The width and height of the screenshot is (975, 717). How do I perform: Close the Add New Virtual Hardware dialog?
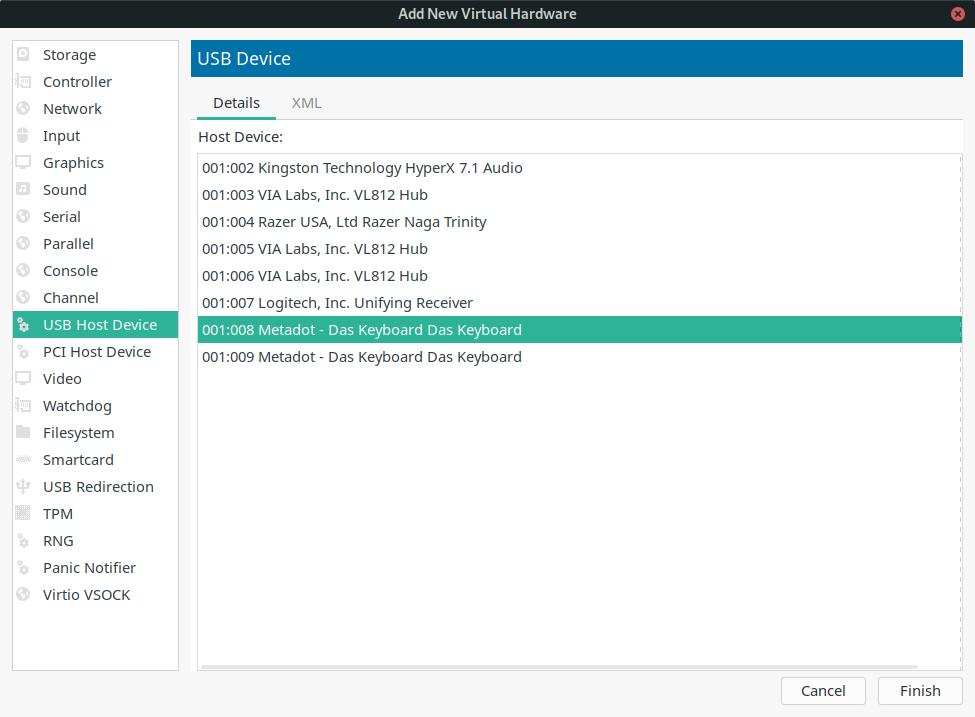[x=958, y=14]
